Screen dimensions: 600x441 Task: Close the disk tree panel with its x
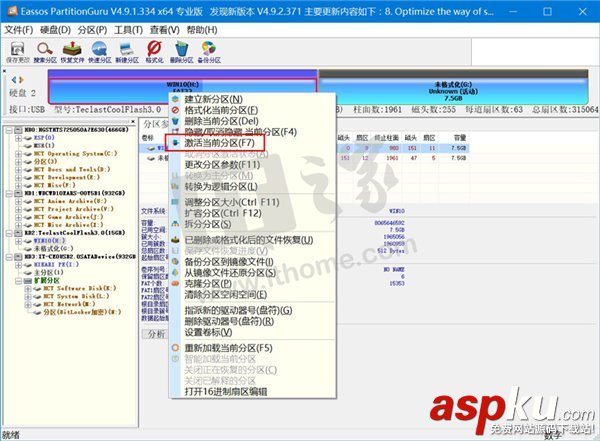click(x=133, y=121)
